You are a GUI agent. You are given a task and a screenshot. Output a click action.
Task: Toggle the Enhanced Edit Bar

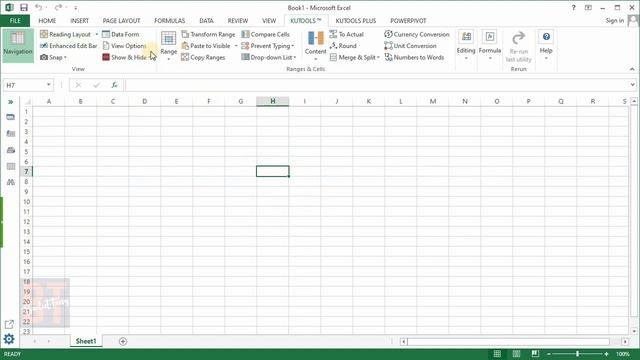tap(69, 46)
